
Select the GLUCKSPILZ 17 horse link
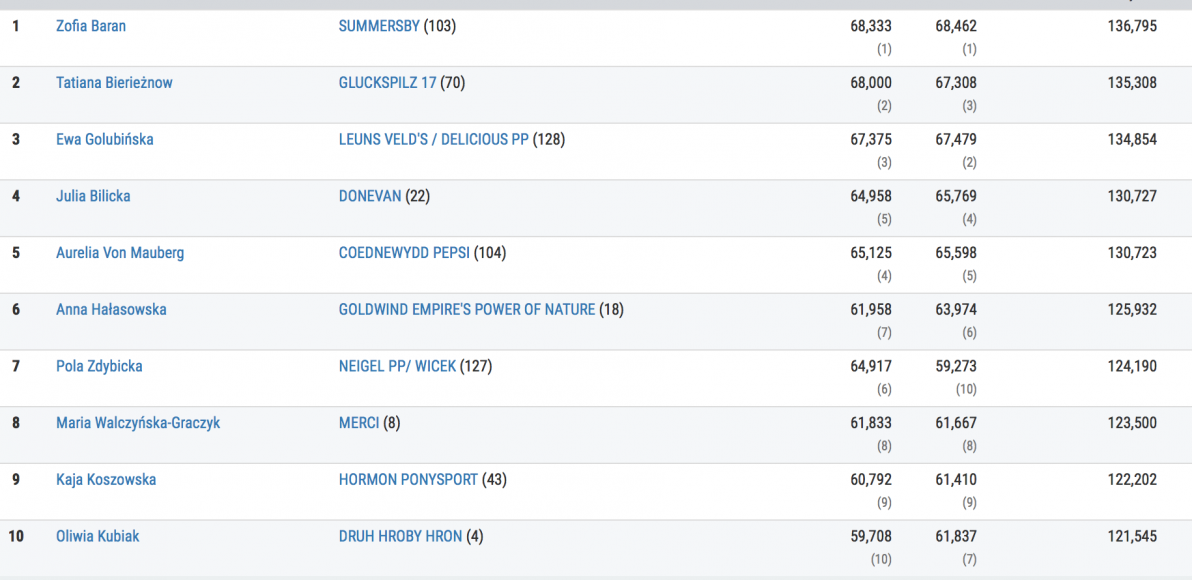[387, 83]
